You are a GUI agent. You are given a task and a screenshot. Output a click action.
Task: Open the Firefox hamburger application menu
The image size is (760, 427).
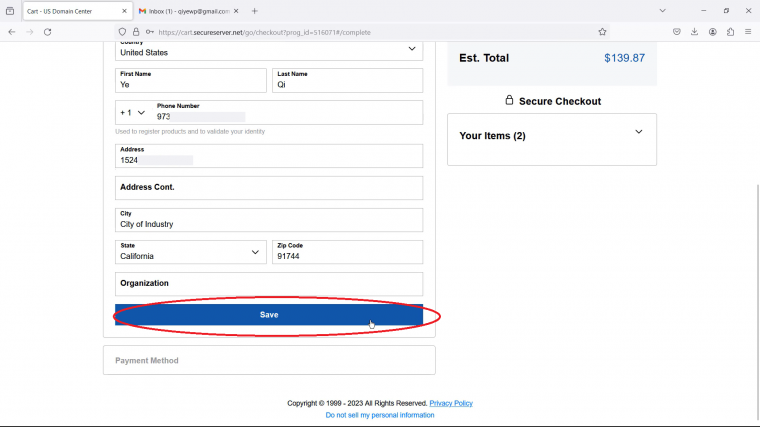click(x=748, y=32)
